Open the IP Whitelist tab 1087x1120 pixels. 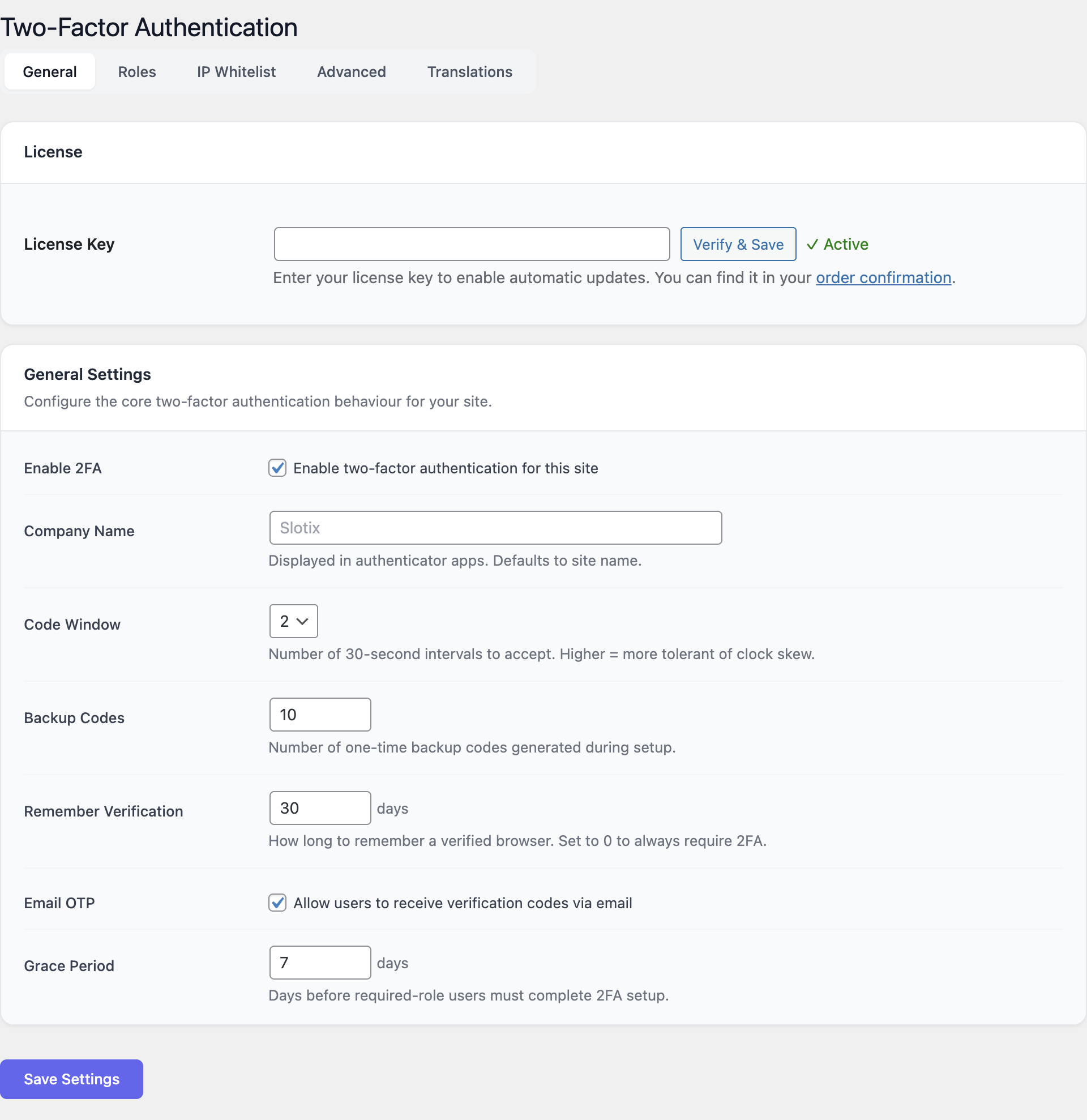pos(236,72)
